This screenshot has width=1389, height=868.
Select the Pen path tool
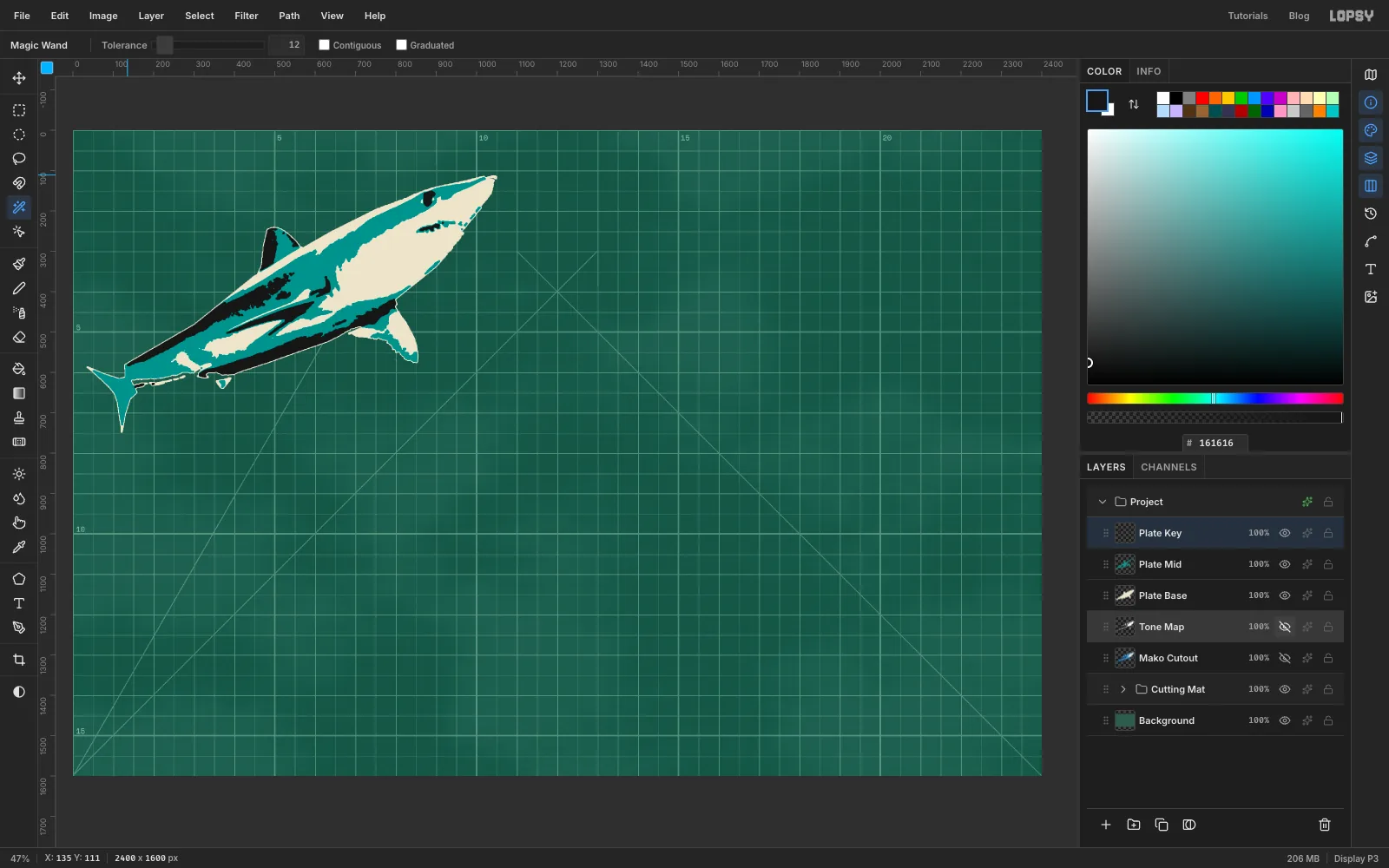coord(19,628)
